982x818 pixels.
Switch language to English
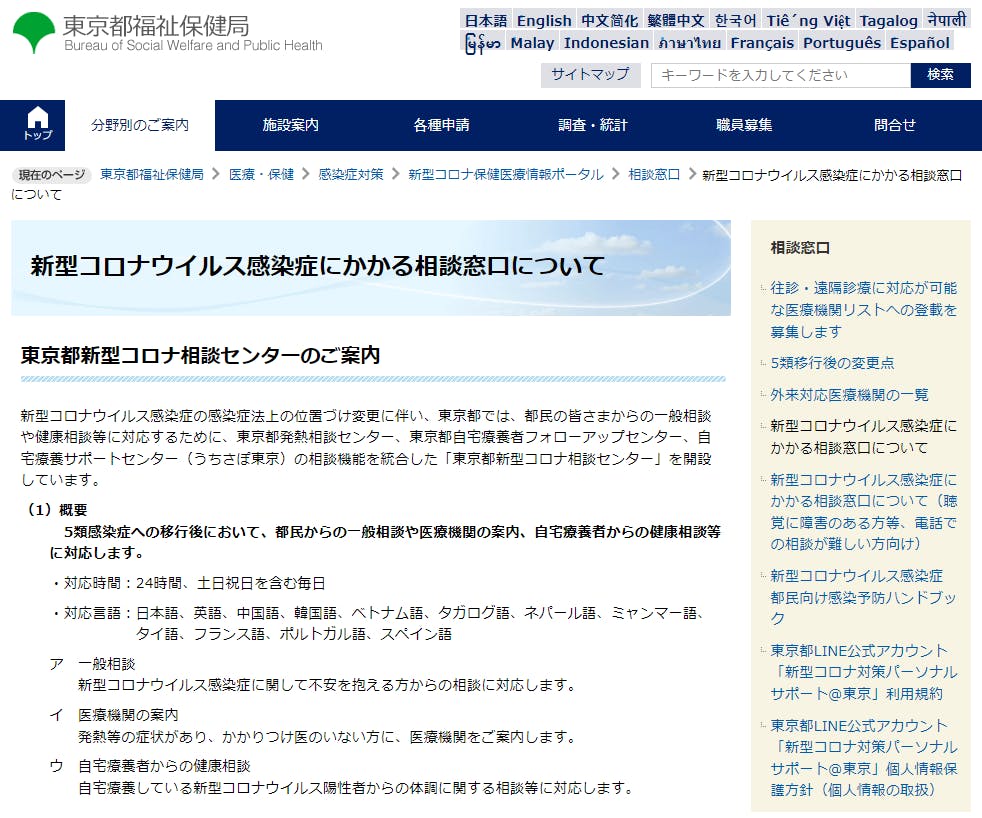(544, 20)
